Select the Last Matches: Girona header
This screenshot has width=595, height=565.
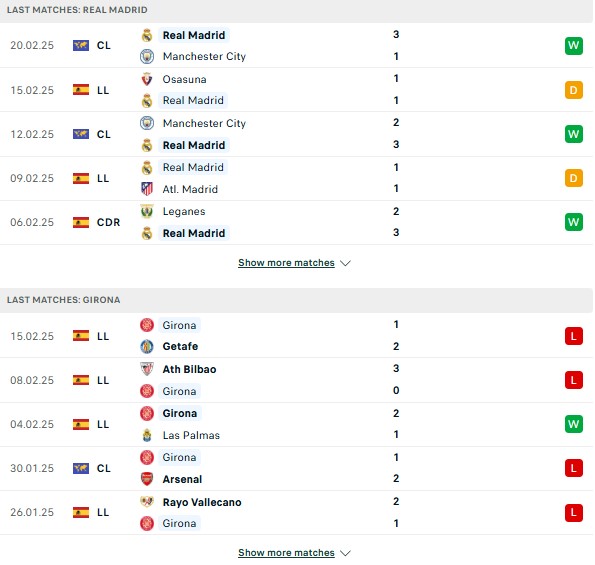coord(296,300)
